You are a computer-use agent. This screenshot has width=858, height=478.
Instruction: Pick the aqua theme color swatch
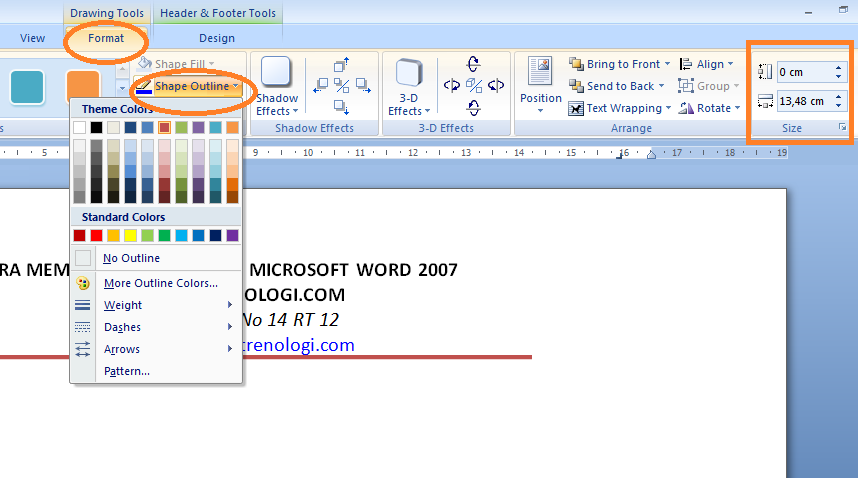tap(215, 127)
